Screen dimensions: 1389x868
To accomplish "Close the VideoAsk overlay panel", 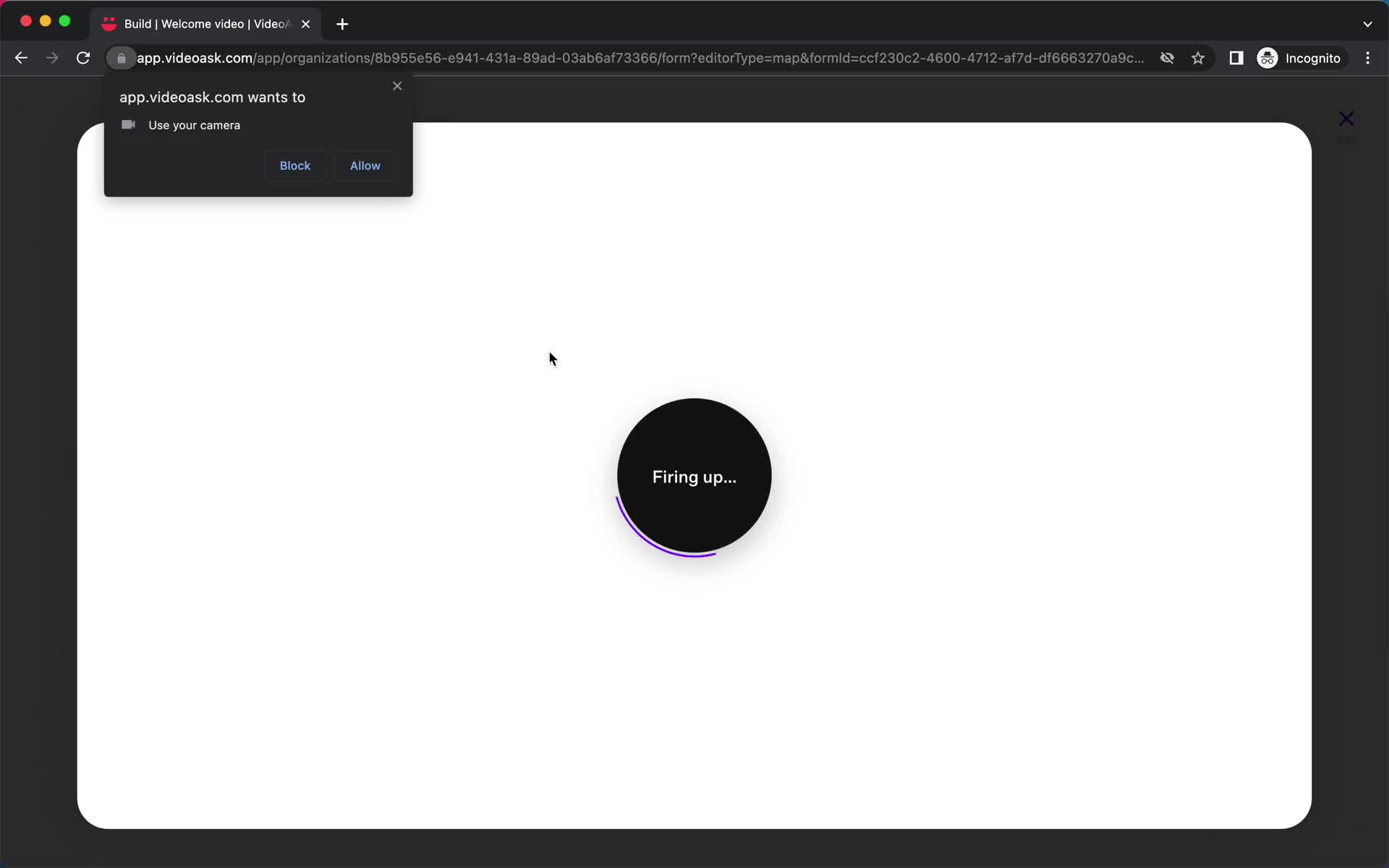I will point(1346,119).
